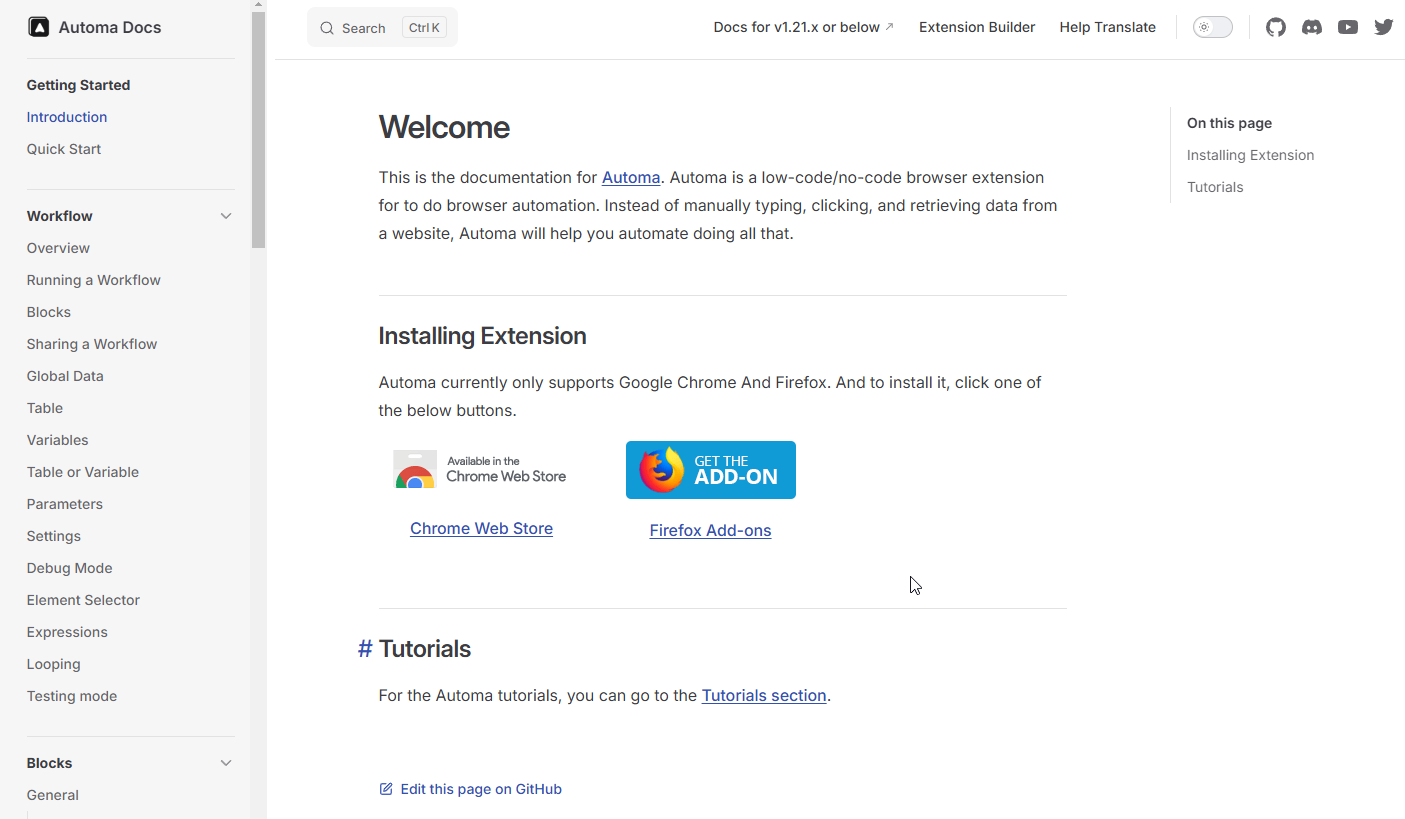
Task: Toggle the dark mode appearance switch
Action: (x=1212, y=27)
